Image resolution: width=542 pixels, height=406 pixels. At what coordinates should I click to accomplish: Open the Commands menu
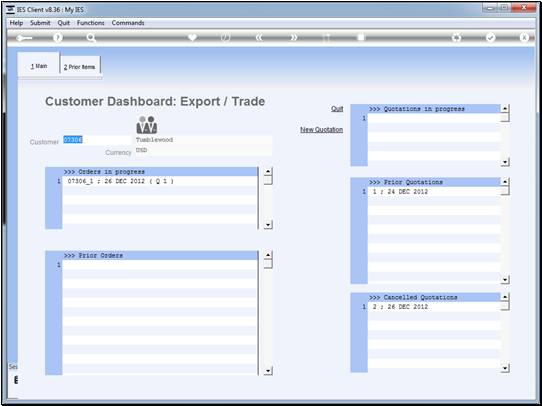click(128, 23)
